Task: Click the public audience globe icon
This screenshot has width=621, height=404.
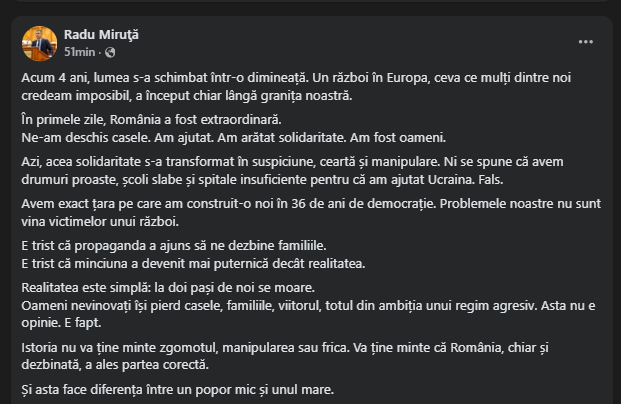Action: tap(109, 51)
